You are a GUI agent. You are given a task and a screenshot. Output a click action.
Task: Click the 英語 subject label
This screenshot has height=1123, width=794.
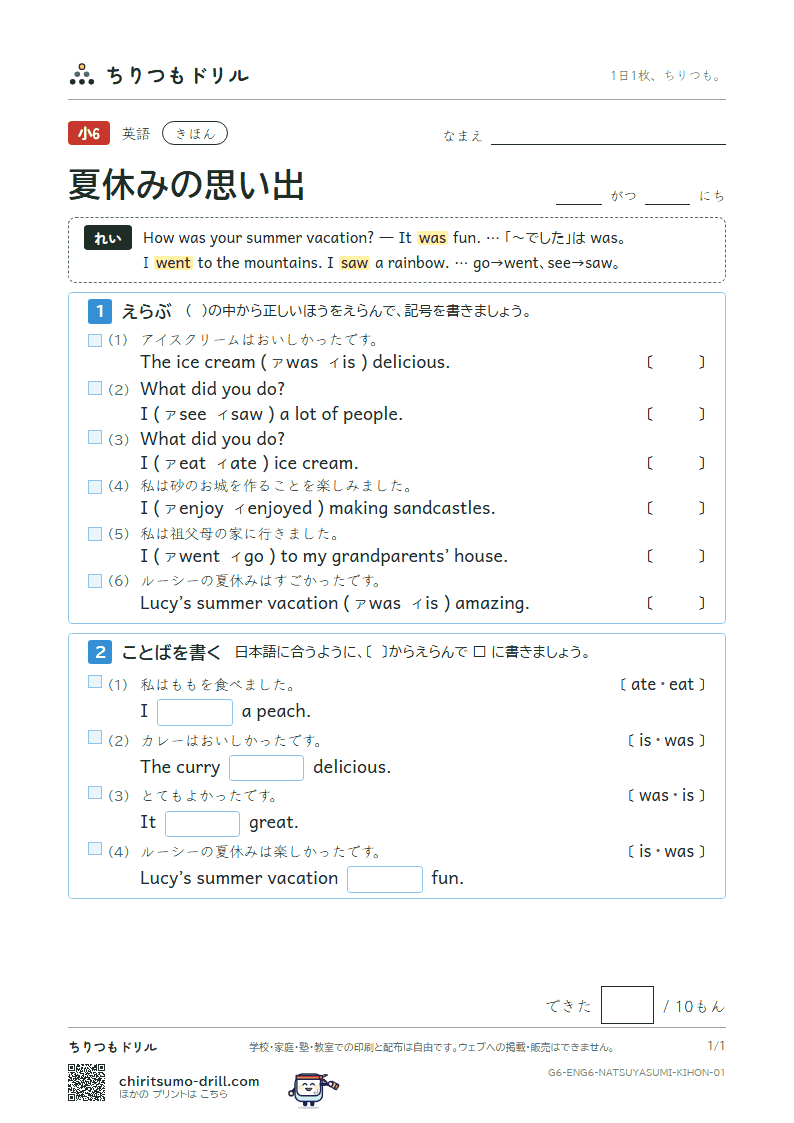click(136, 134)
